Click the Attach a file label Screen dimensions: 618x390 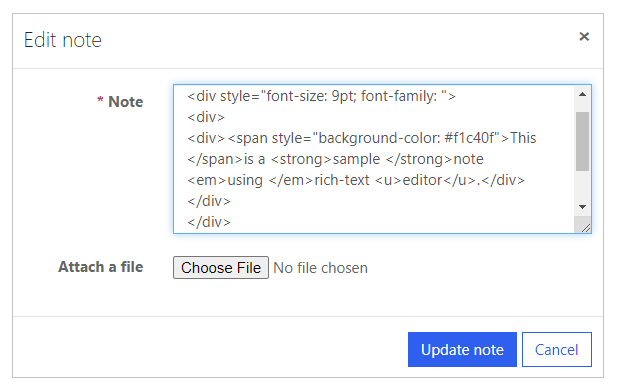[x=101, y=267]
